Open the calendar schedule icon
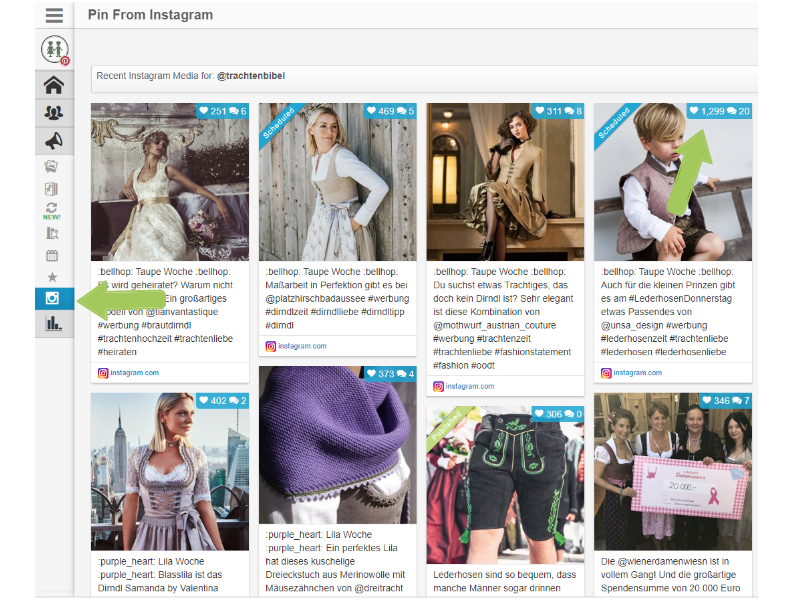 click(52, 255)
